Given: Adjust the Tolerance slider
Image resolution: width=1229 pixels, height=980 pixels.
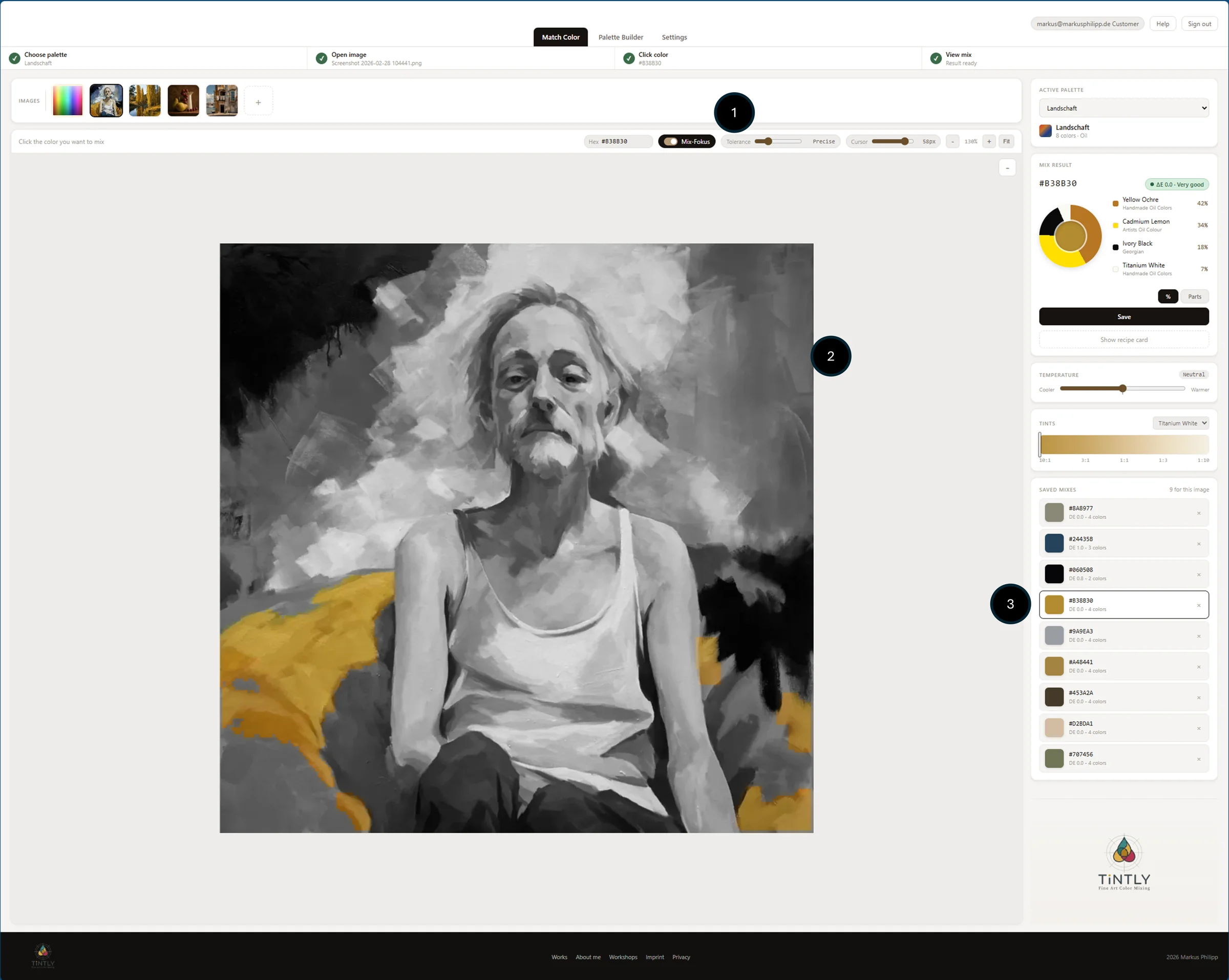Looking at the screenshot, I should coord(777,141).
